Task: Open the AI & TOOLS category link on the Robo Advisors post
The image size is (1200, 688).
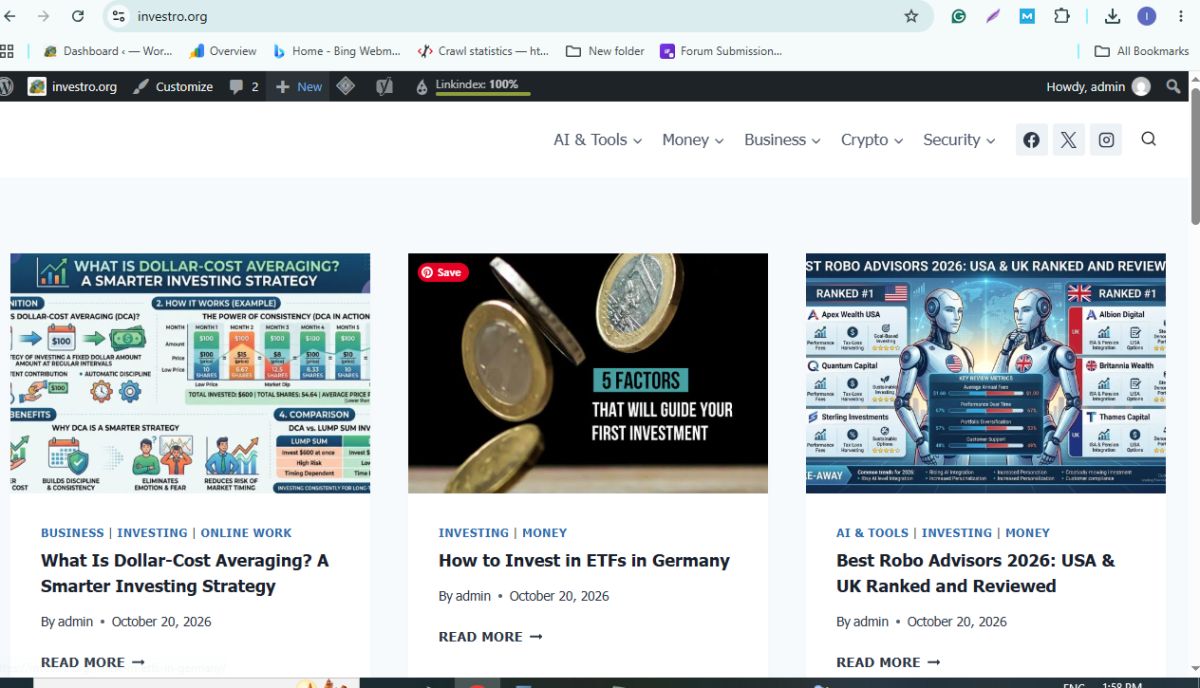Action: [x=873, y=533]
